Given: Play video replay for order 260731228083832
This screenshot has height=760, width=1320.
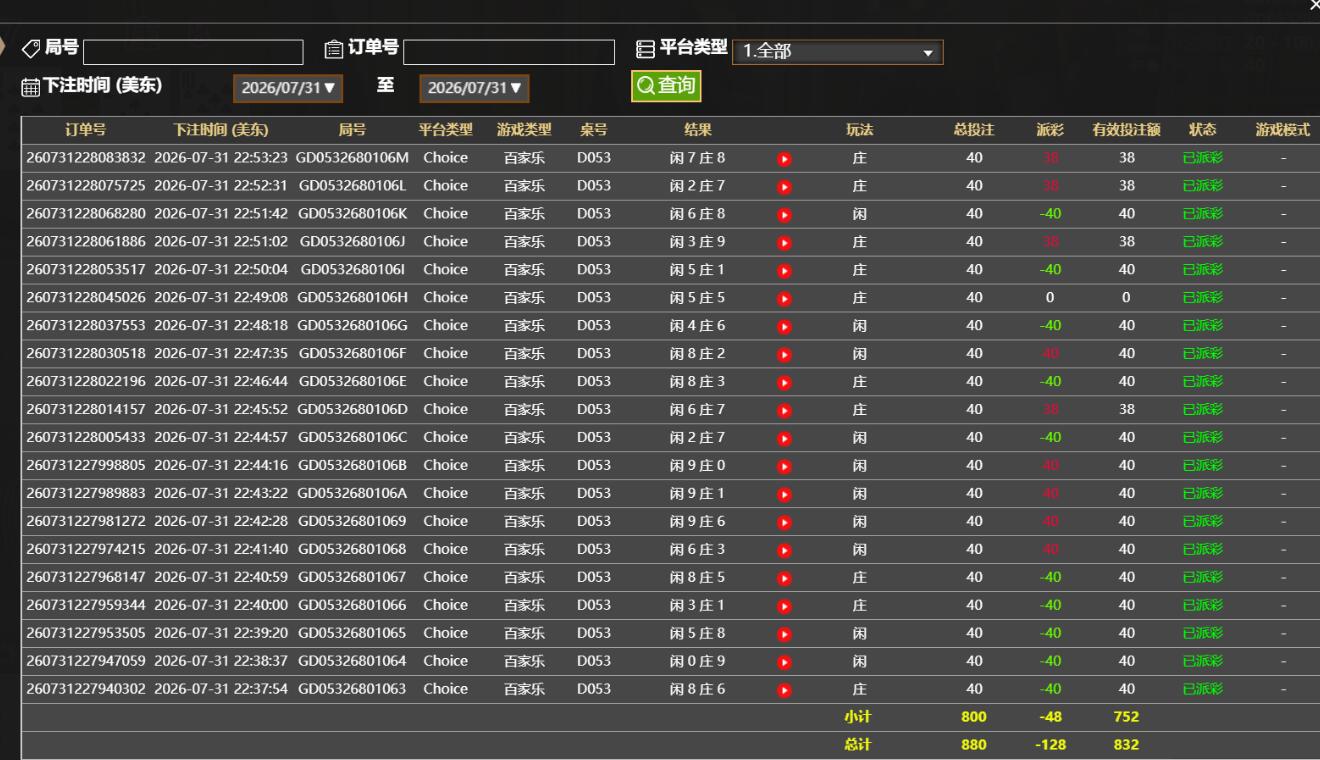Looking at the screenshot, I should click(x=785, y=158).
